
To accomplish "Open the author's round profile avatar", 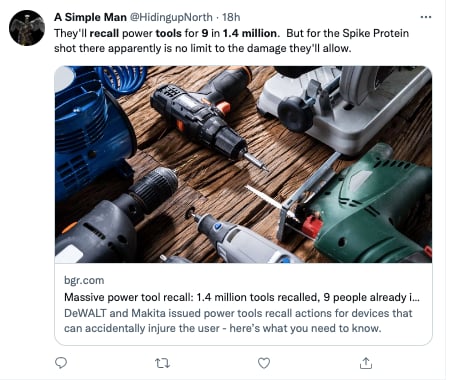I will click(x=27, y=28).
